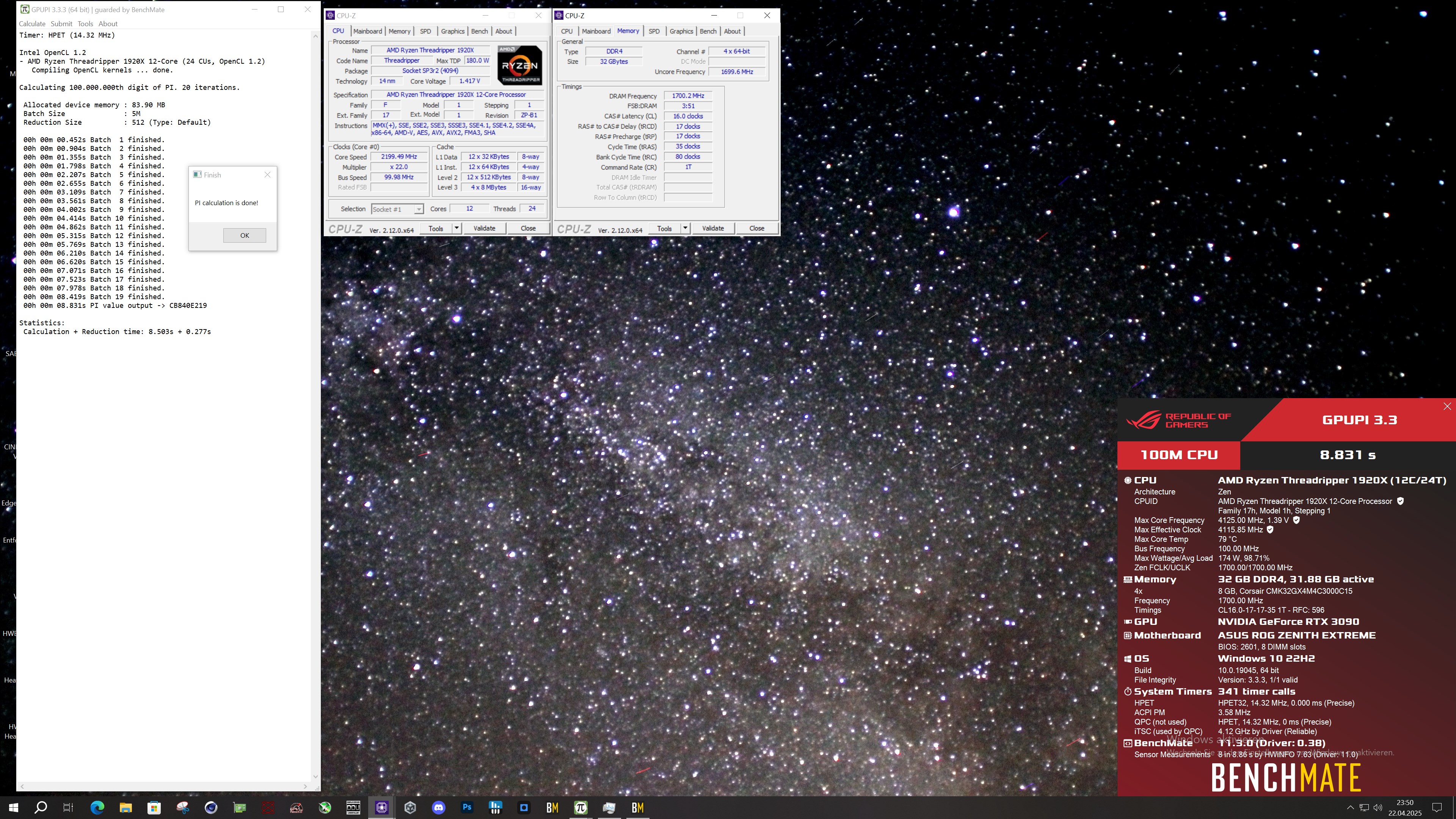Click the DRAM Frequency '1700.2 MHz' value

coord(688,96)
